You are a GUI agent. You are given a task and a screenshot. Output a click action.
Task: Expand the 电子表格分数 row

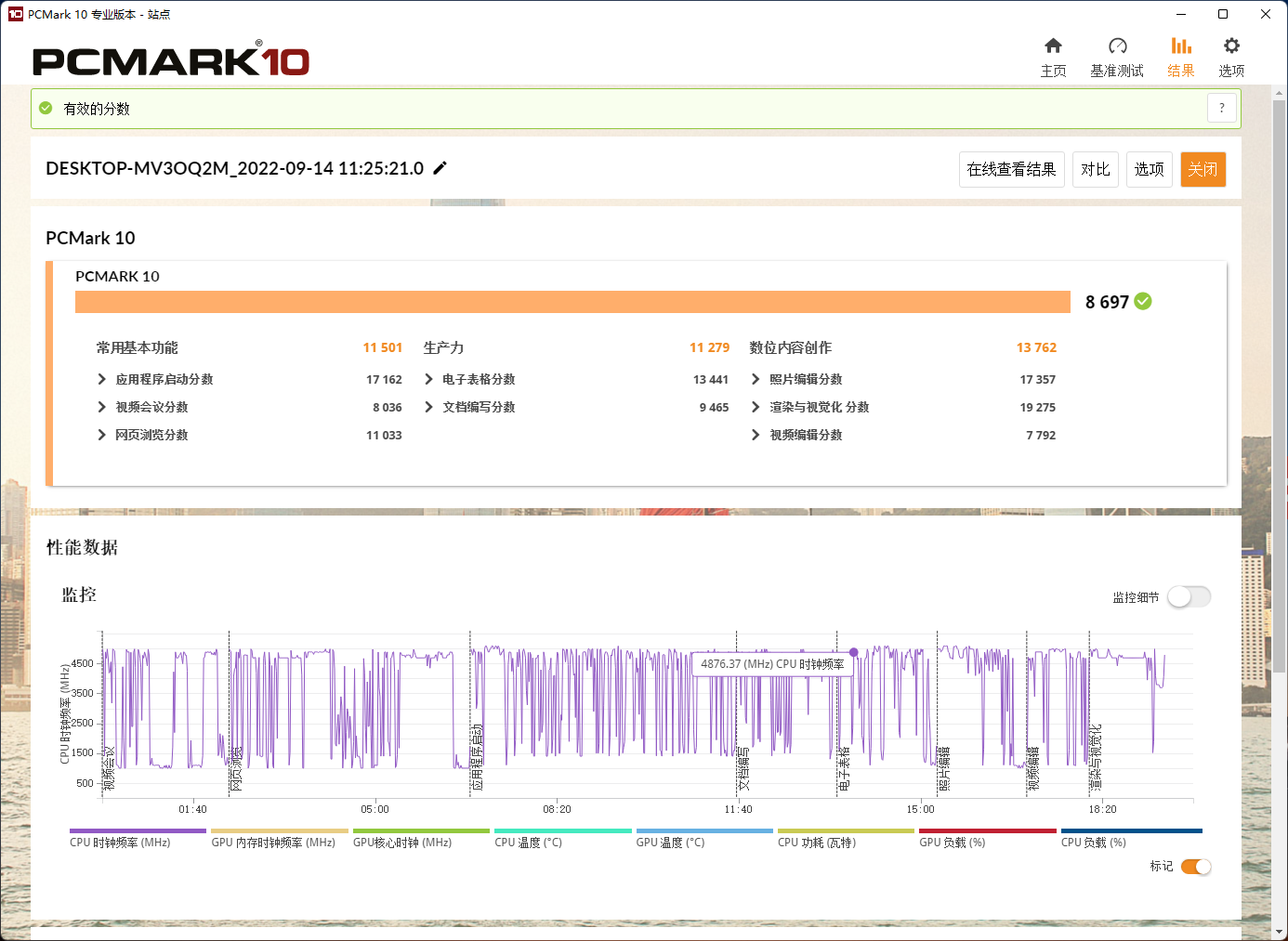pos(428,379)
